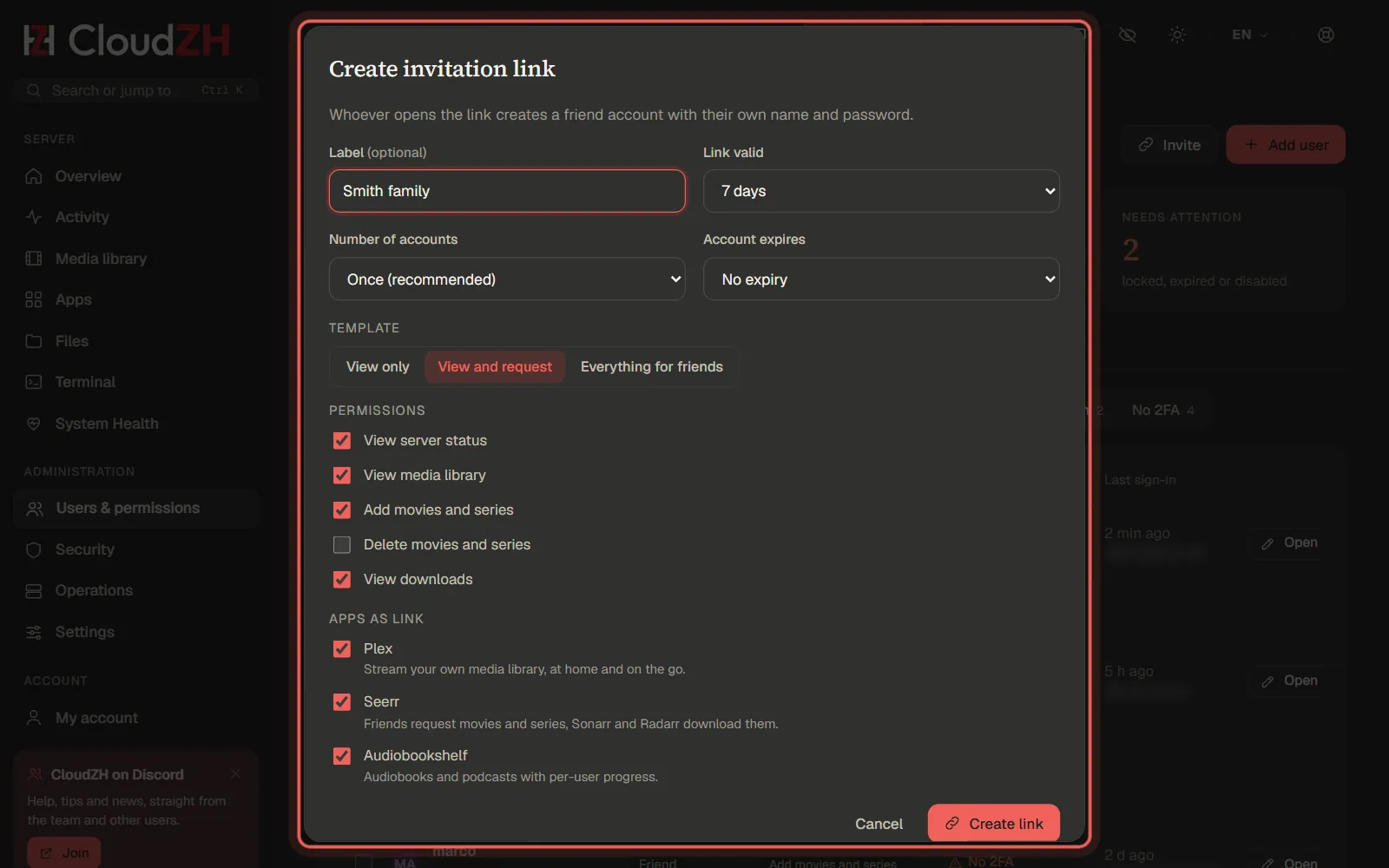The width and height of the screenshot is (1389, 868).
Task: Click the Search or jump to box
Action: pos(136,90)
